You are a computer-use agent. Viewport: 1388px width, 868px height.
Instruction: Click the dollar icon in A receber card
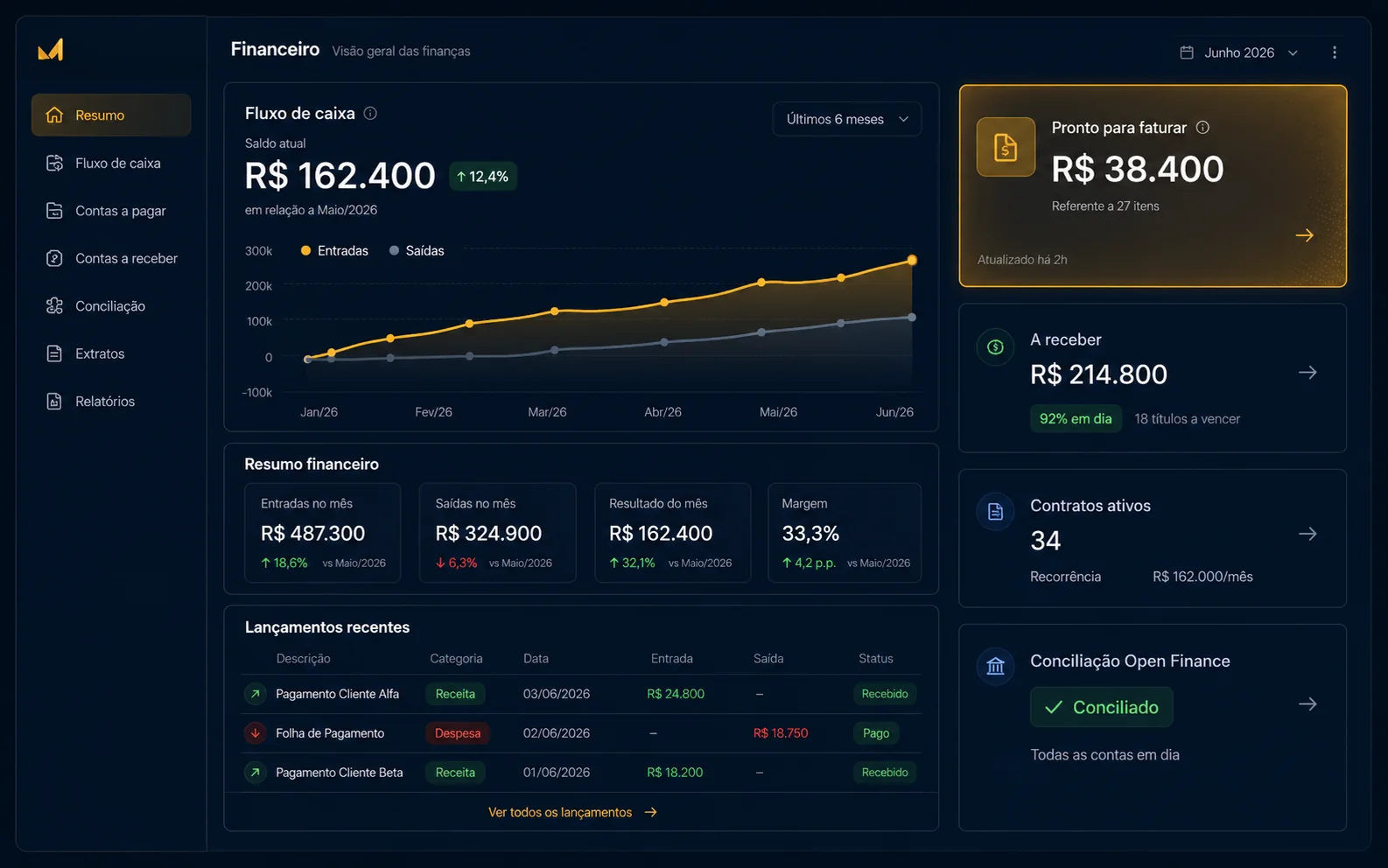pyautogui.click(x=995, y=347)
